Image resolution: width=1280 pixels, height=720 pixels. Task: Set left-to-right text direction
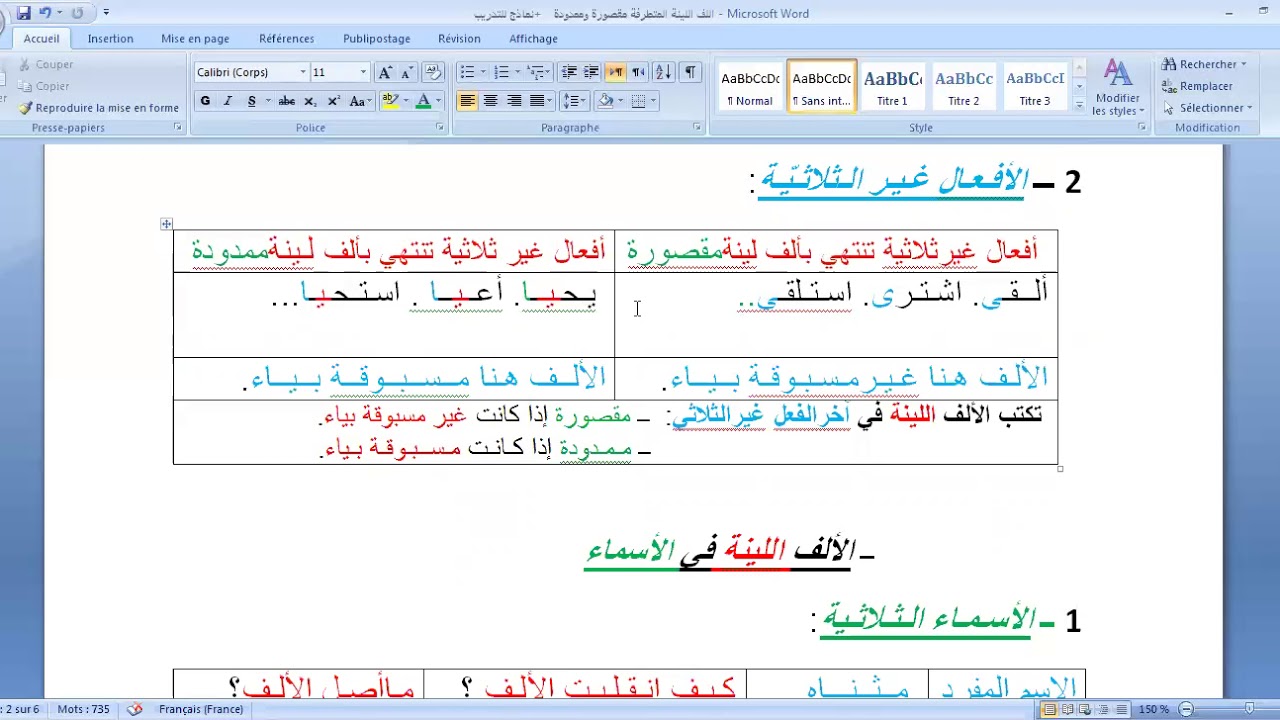(615, 72)
